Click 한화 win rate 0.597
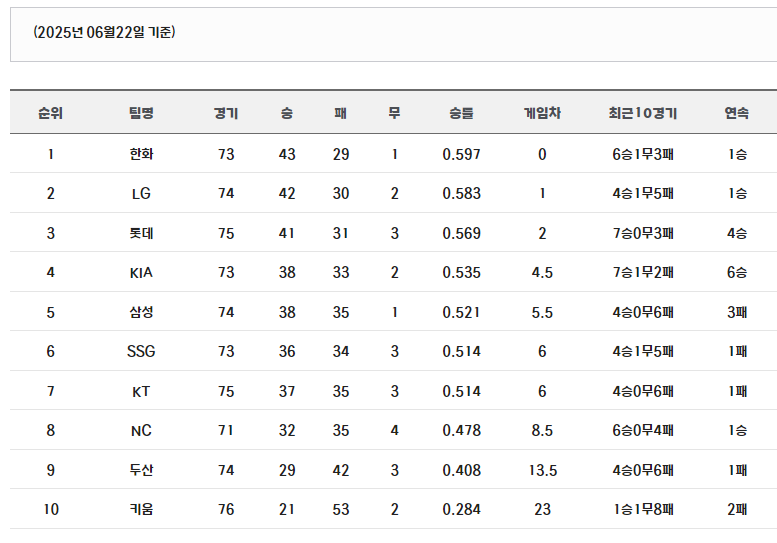Viewport: 777px width, 543px height. point(461,154)
